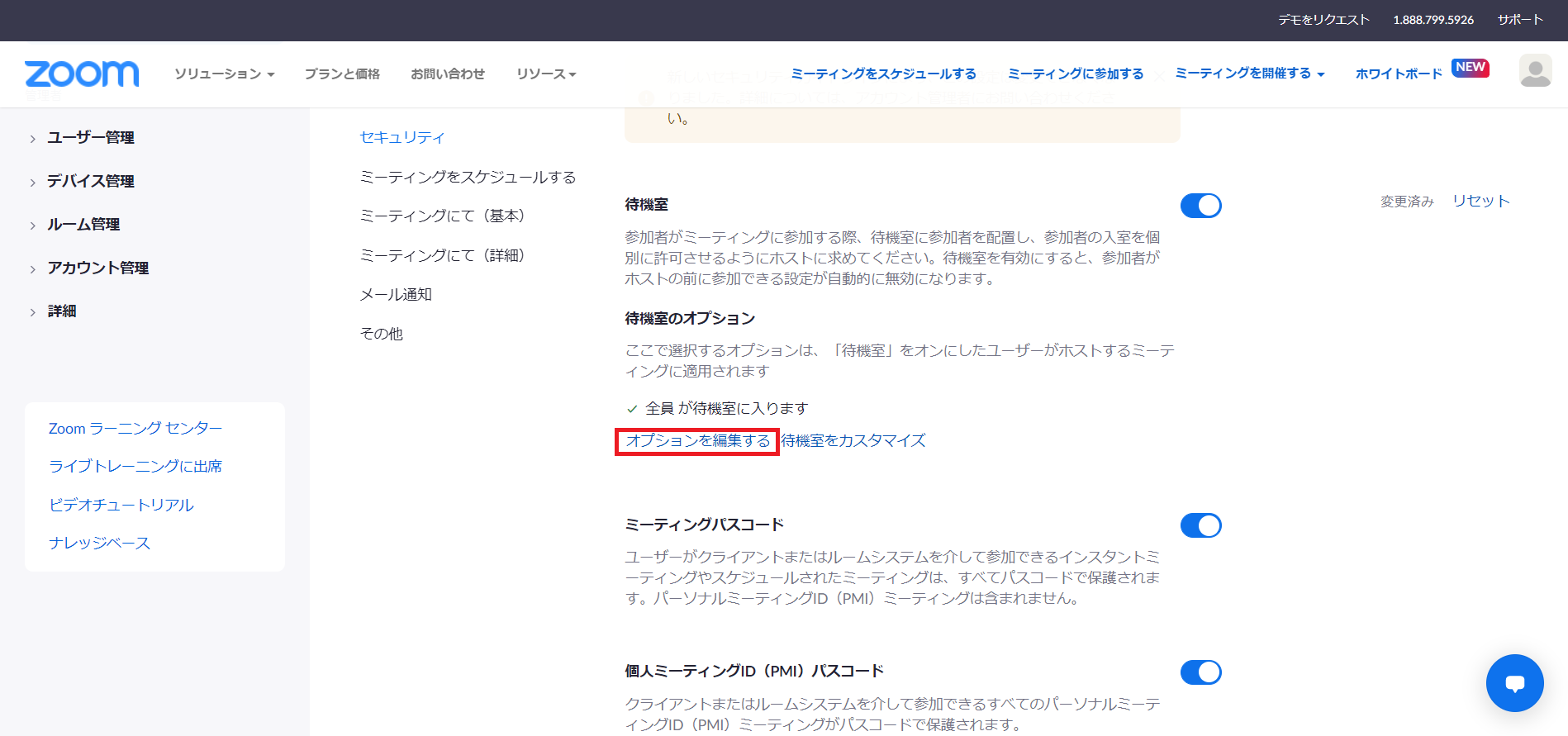
Task: Open Zoom ラーニング センター link
Action: pyautogui.click(x=135, y=428)
